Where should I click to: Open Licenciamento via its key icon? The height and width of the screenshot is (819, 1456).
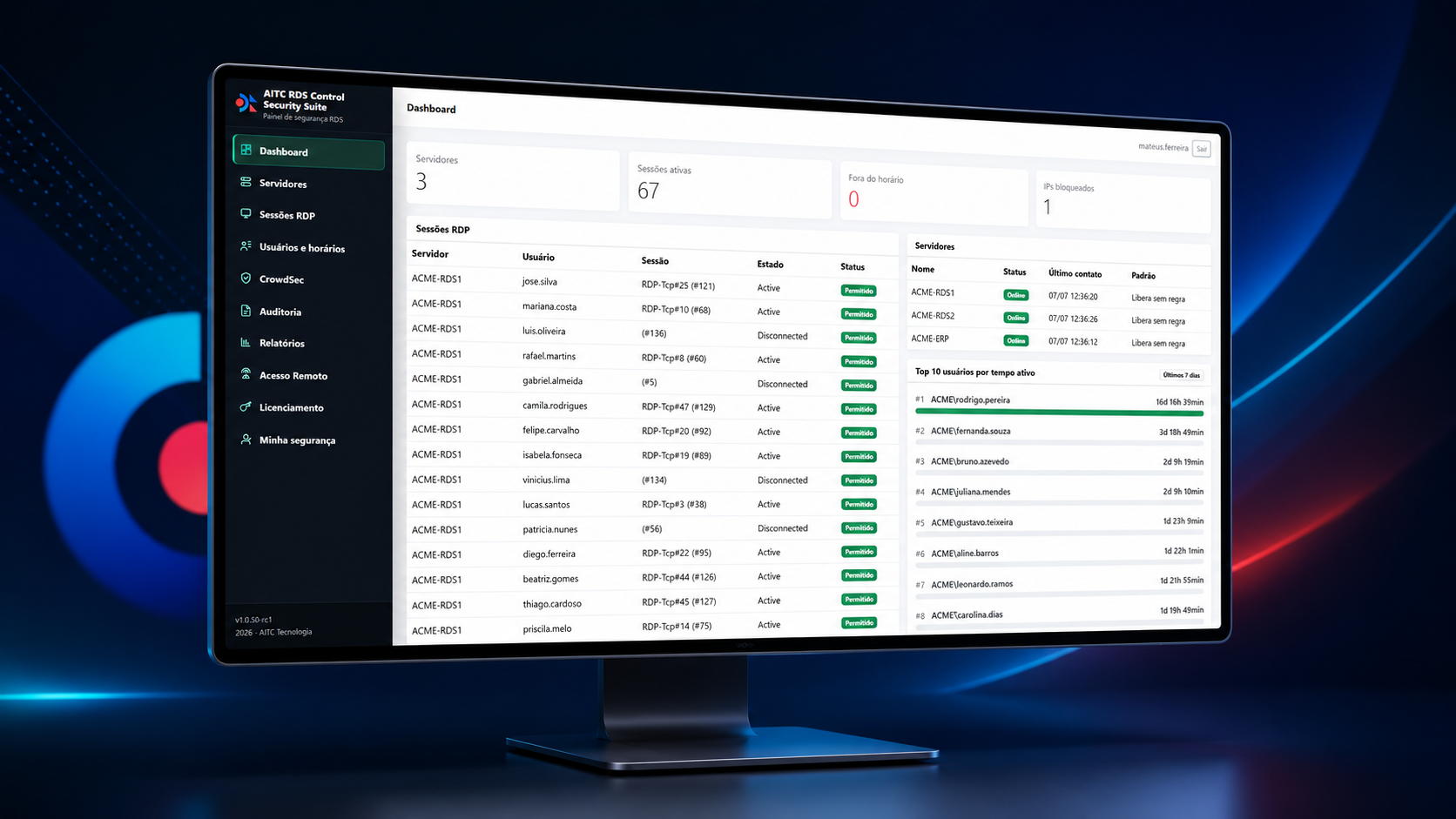[246, 406]
